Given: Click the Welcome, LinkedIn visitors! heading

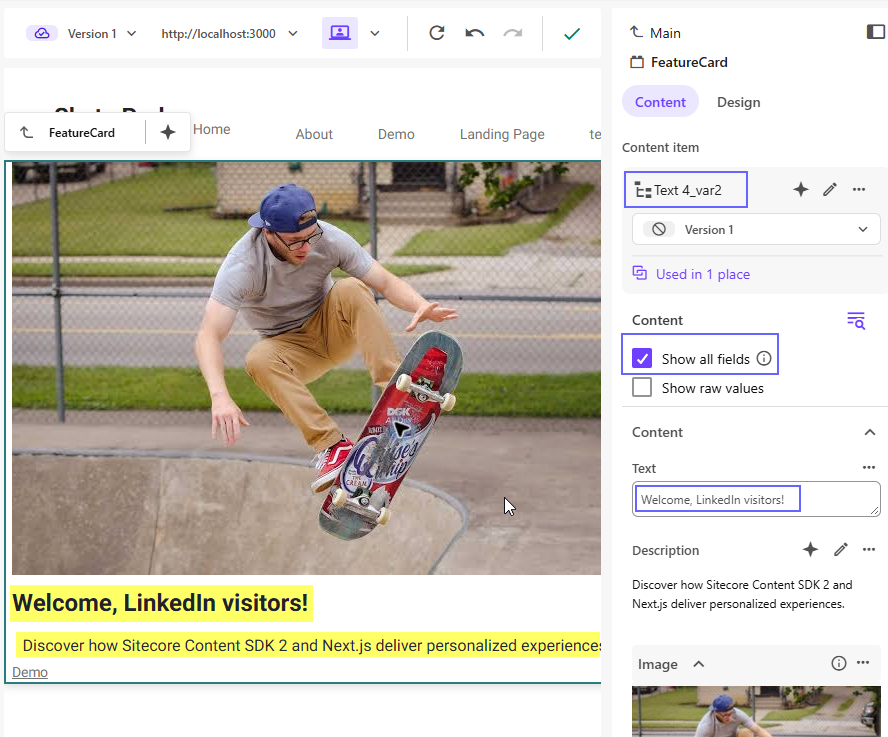Looking at the screenshot, I should [x=161, y=603].
